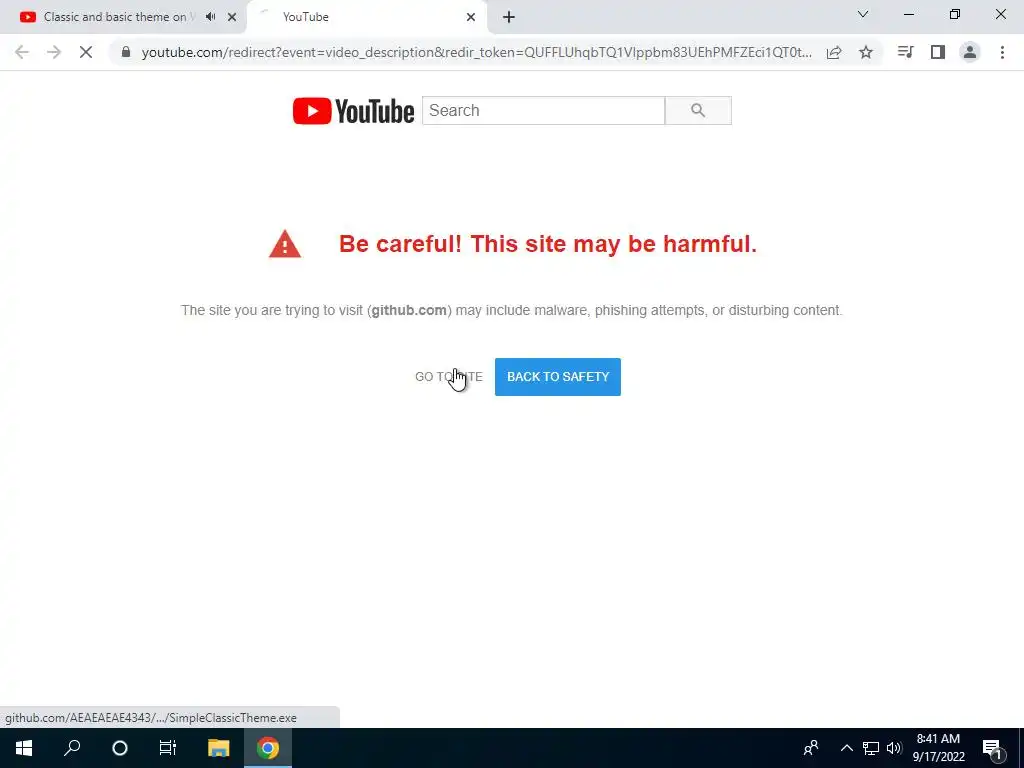This screenshot has width=1024, height=768.
Task: Toggle the Chrome side panel
Action: click(938, 52)
